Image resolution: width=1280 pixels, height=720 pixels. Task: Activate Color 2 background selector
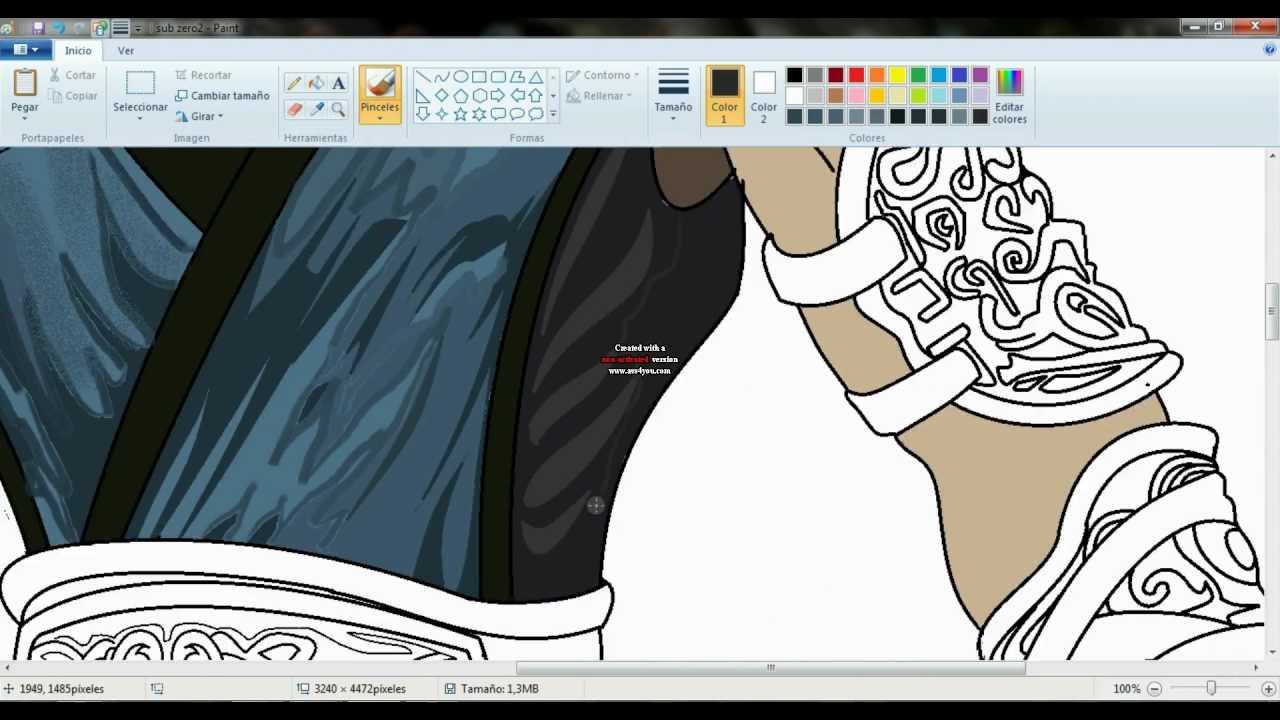coord(764,96)
